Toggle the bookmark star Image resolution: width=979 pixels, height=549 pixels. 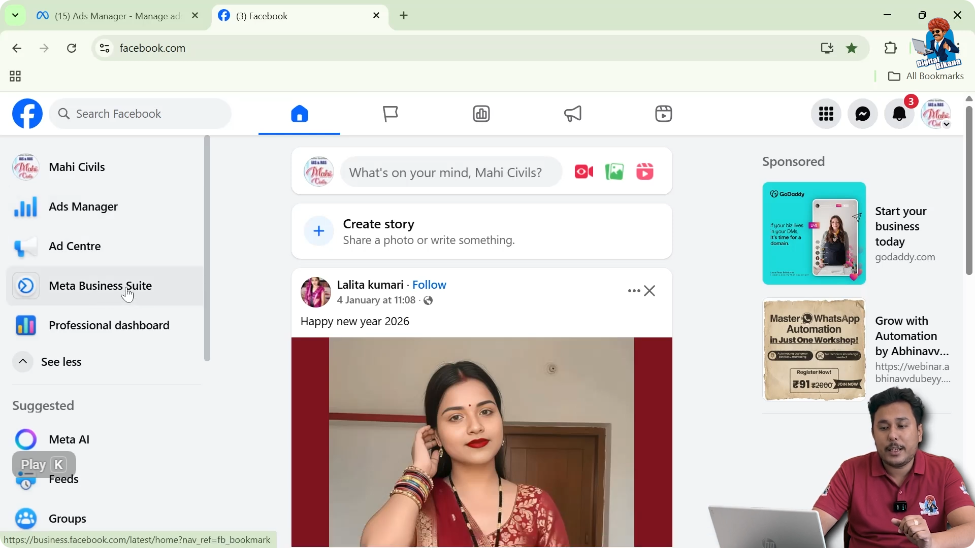click(852, 48)
